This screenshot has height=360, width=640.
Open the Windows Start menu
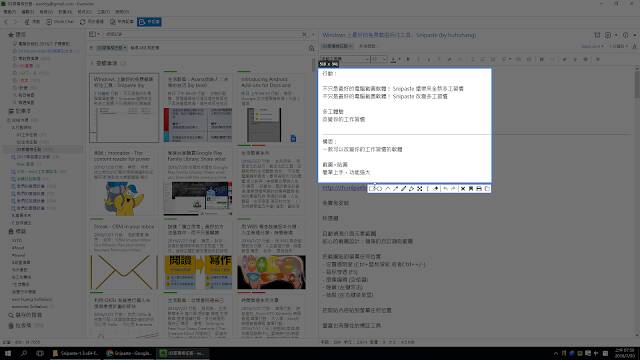point(8,353)
